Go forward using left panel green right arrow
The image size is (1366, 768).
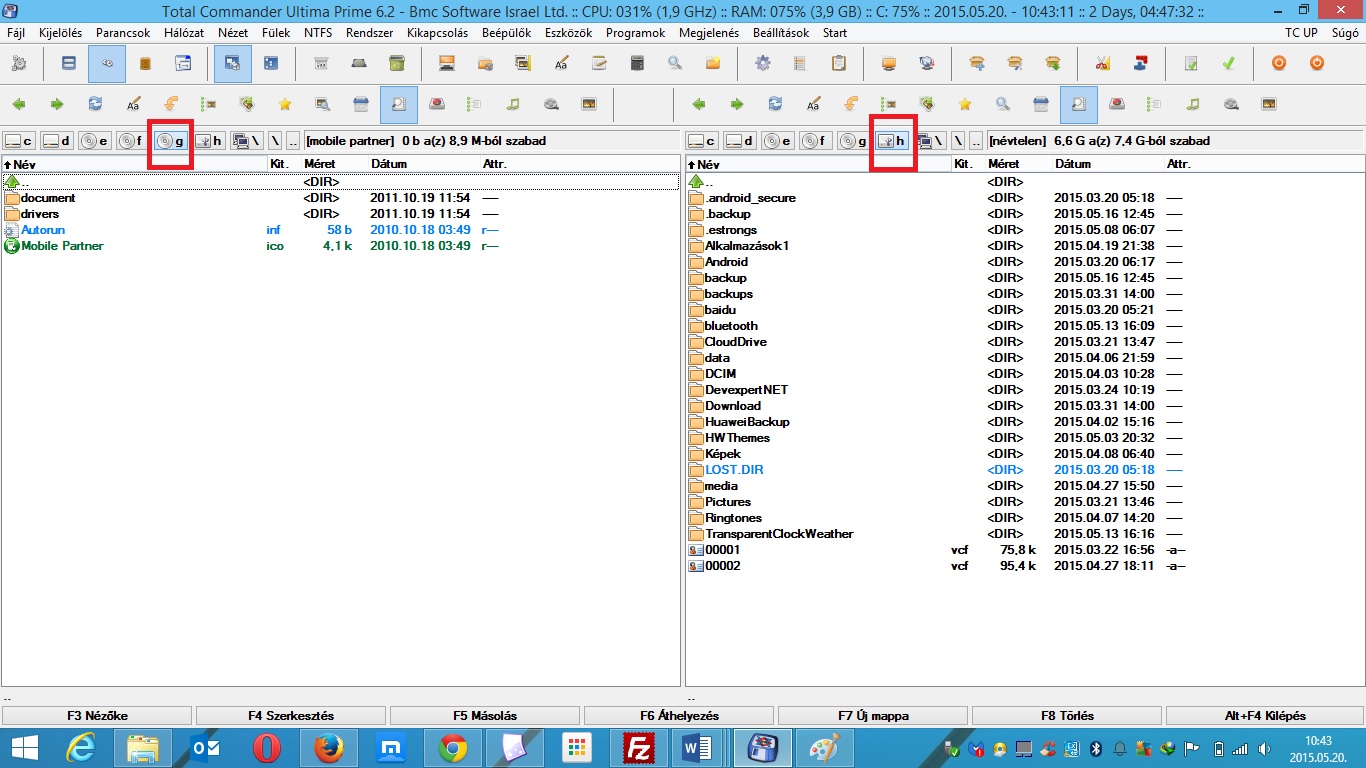(x=57, y=104)
